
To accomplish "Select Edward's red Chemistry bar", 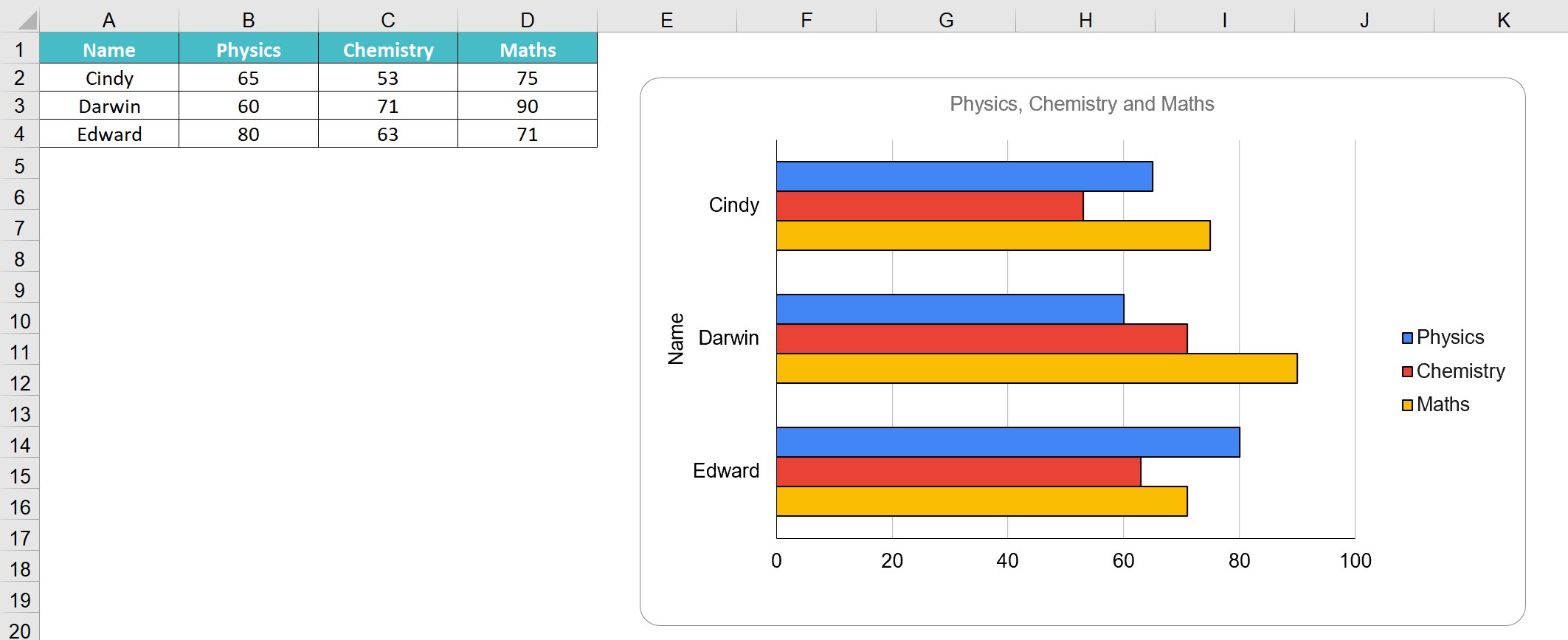I will pos(959,472).
